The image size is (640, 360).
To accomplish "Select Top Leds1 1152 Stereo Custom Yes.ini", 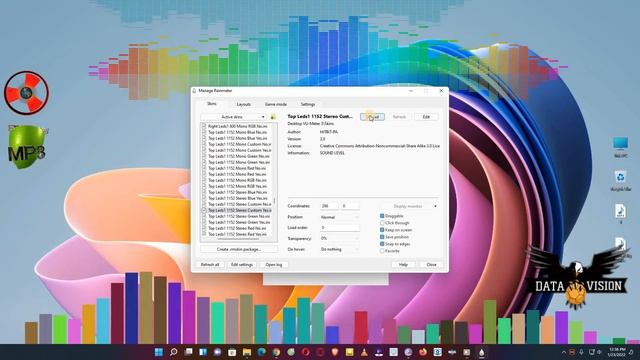I will (240, 210).
